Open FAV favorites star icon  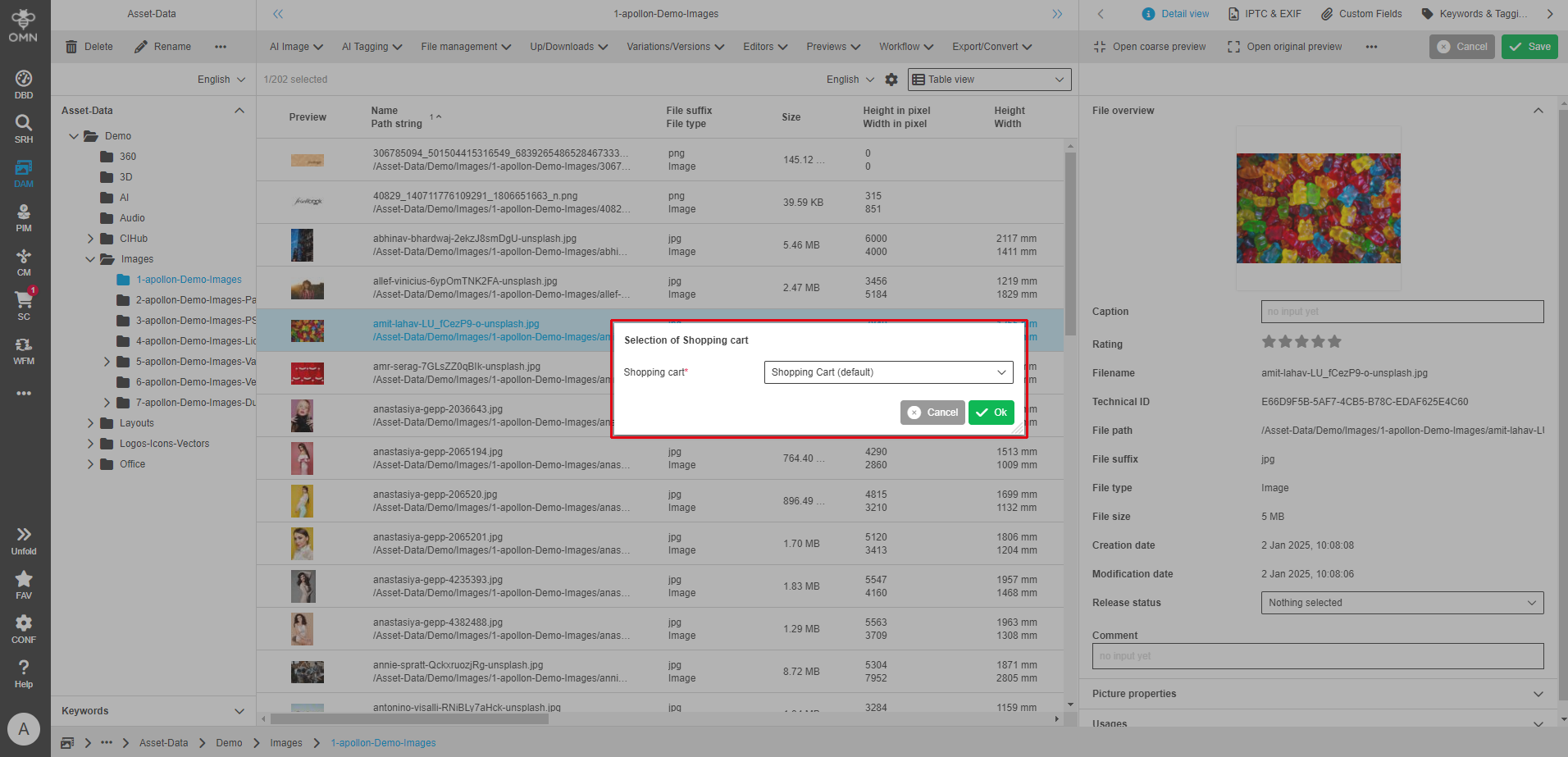(24, 584)
